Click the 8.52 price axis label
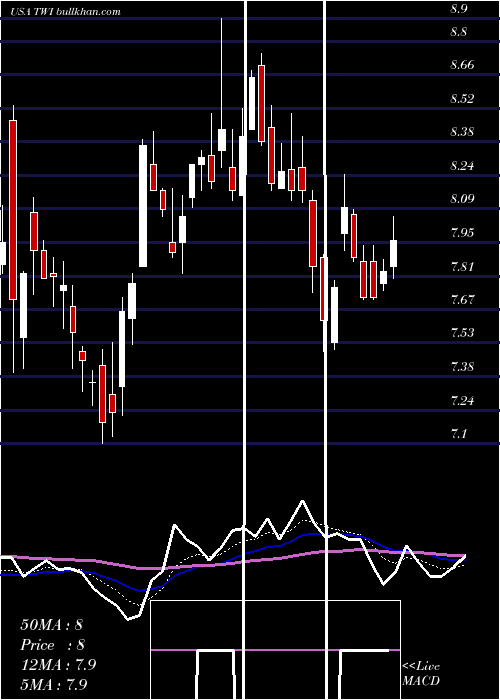Viewport: 500px width, 700px height. coord(462,98)
